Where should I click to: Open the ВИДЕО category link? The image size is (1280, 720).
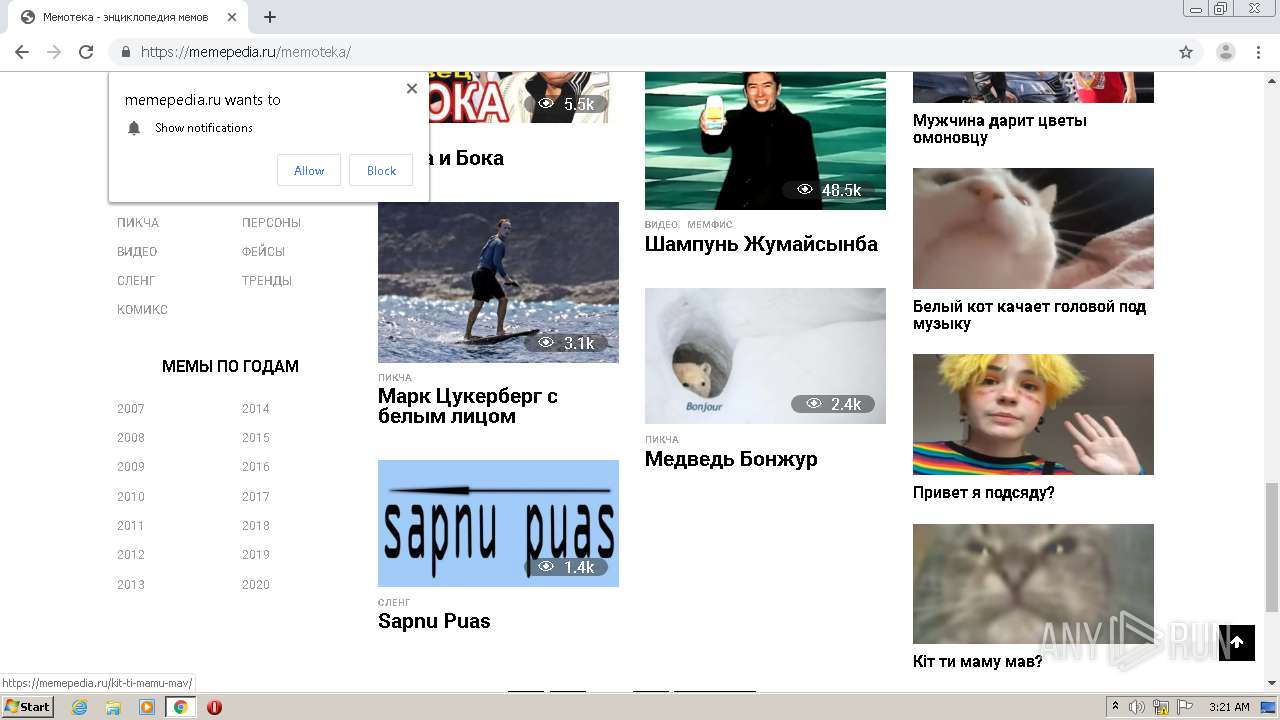pyautogui.click(x=137, y=252)
